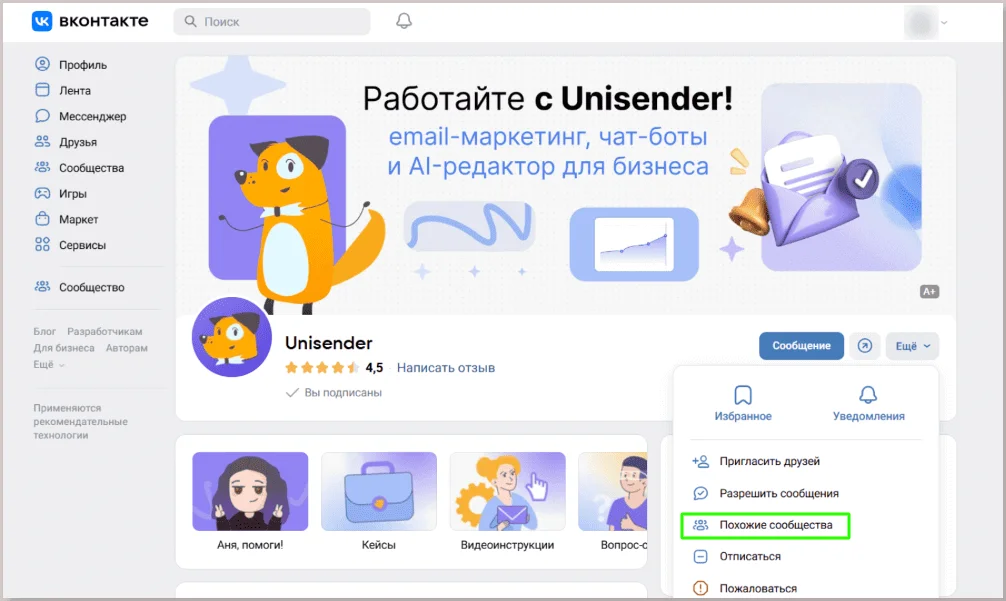Click the Unisender community name
The width and height of the screenshot is (1006, 601).
point(328,343)
